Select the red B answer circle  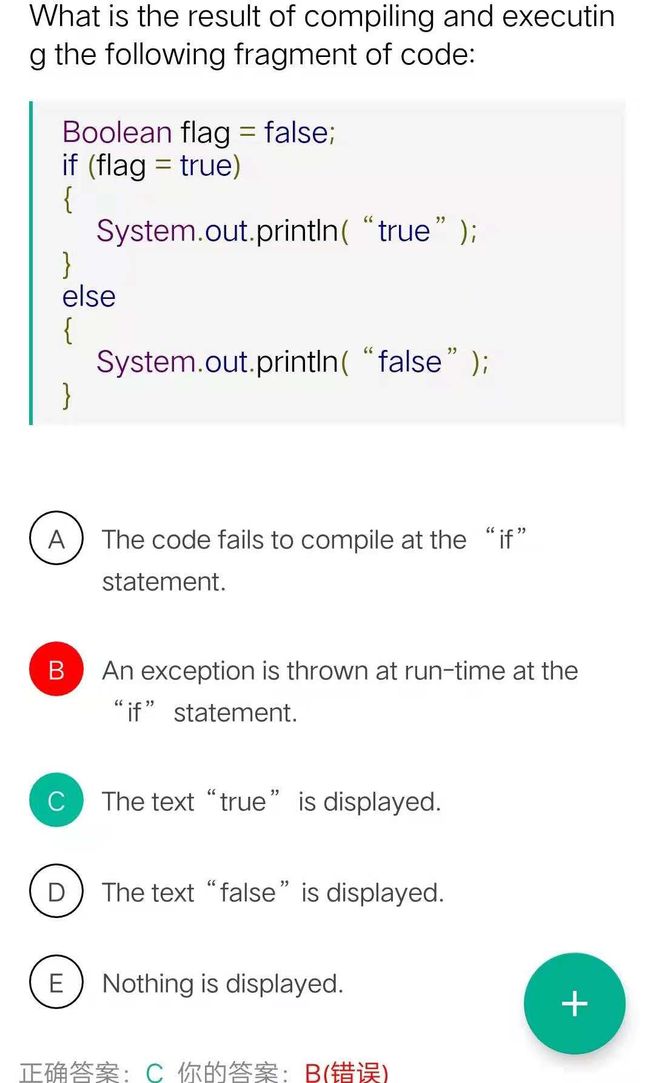coord(57,670)
